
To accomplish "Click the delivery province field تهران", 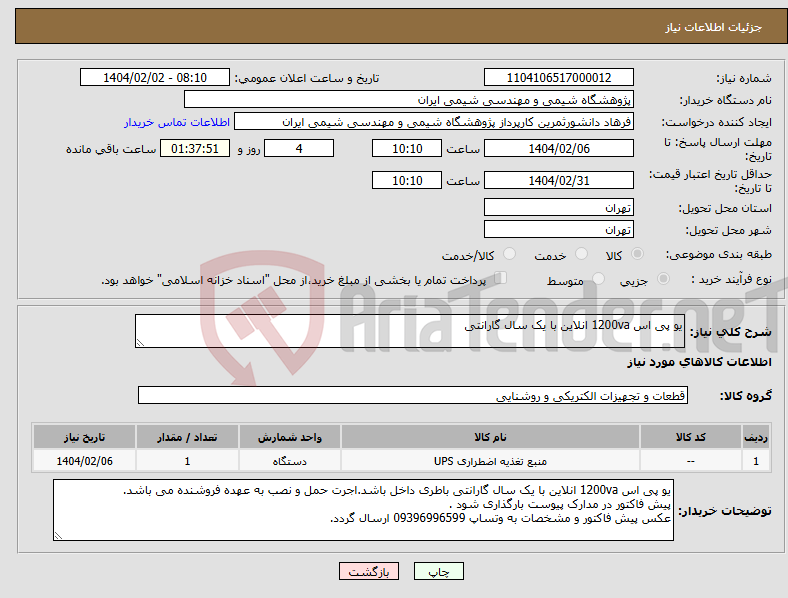I will click(x=558, y=207).
